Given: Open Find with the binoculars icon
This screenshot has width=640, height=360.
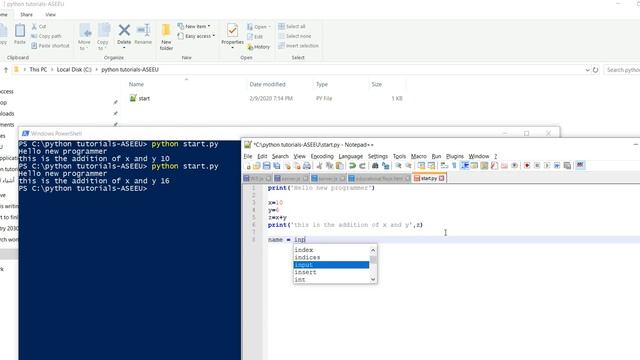Looking at the screenshot, I should 374,165.
